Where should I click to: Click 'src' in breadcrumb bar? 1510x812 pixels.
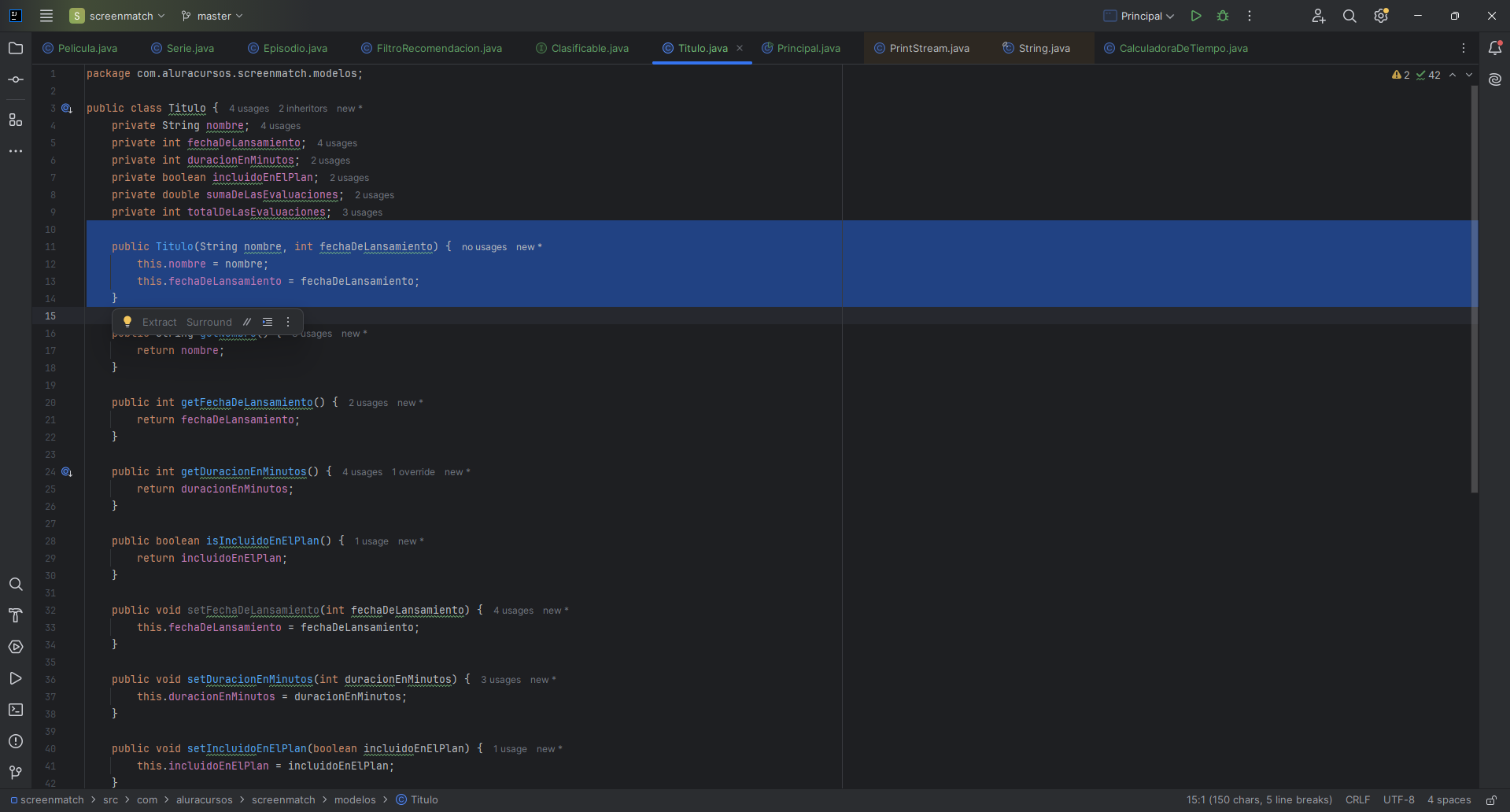(x=110, y=799)
